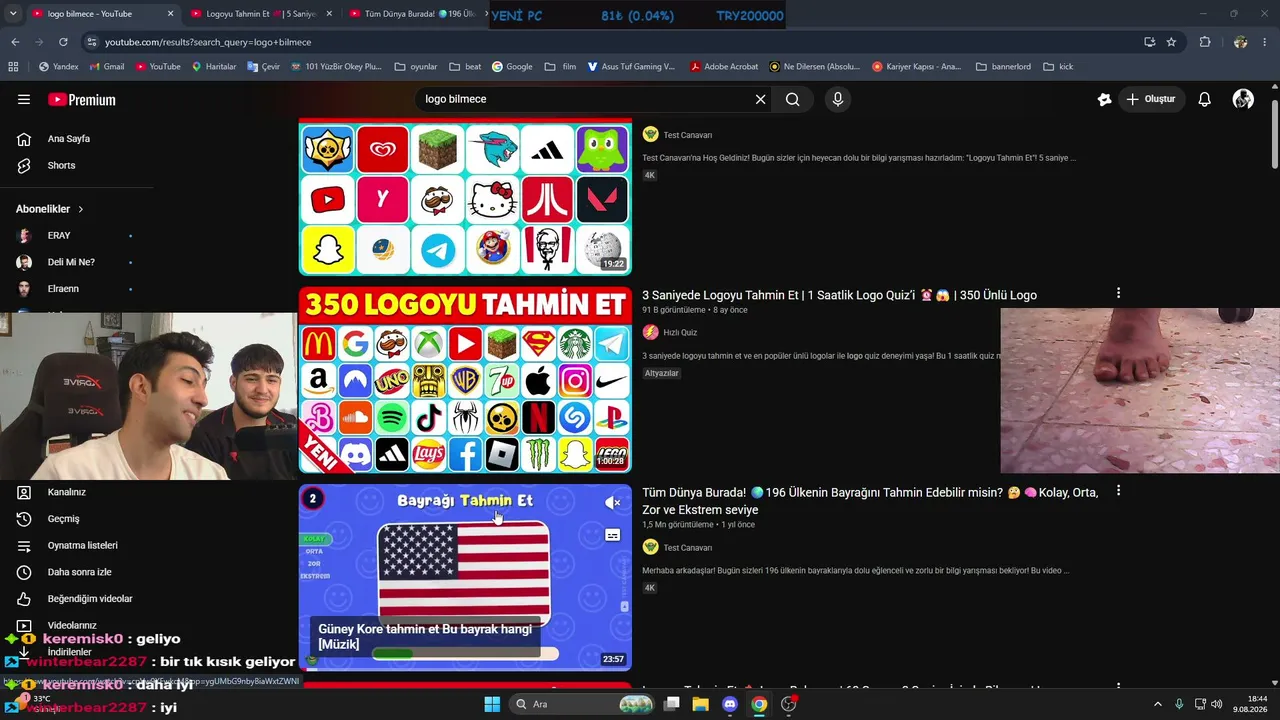Open the ERAY subscription channel
The image size is (1280, 720).
[x=59, y=235]
